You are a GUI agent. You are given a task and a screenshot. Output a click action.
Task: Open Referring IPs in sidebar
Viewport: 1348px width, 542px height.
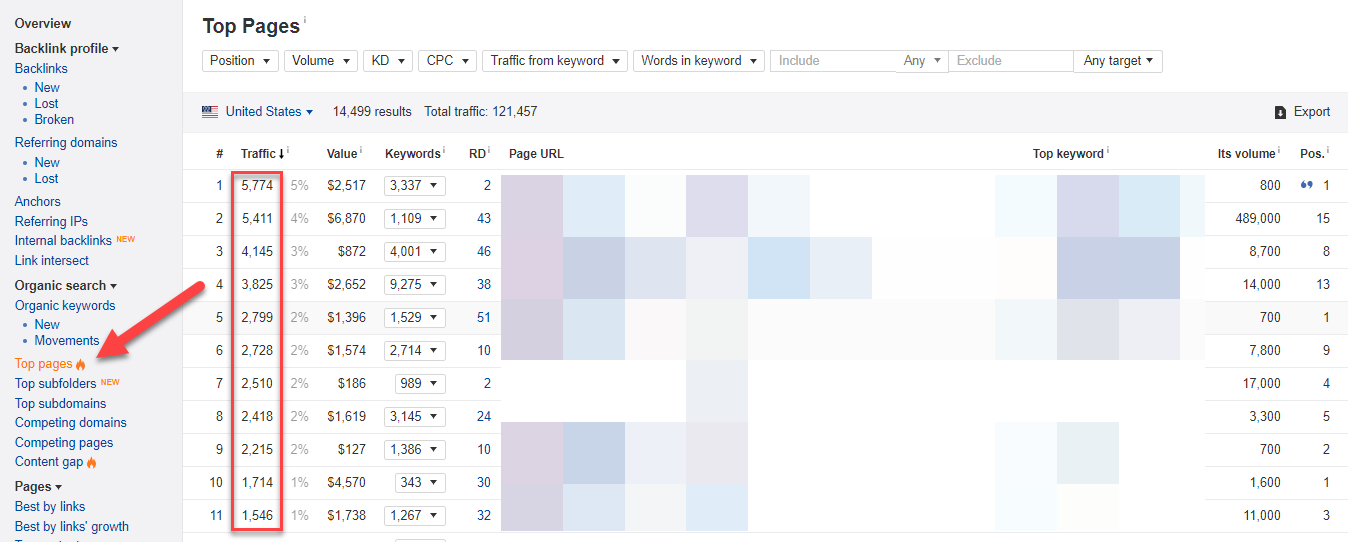(x=51, y=222)
